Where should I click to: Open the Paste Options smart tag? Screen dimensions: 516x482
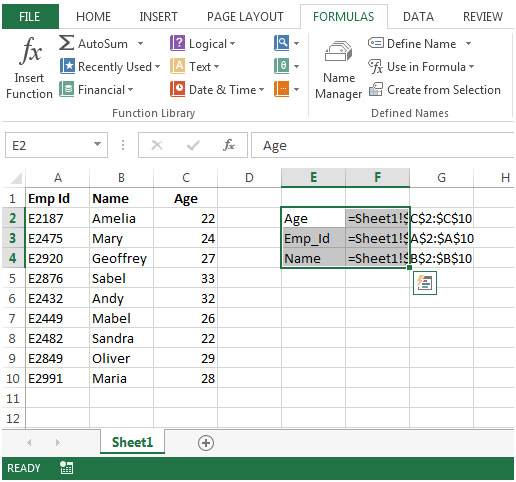425,283
